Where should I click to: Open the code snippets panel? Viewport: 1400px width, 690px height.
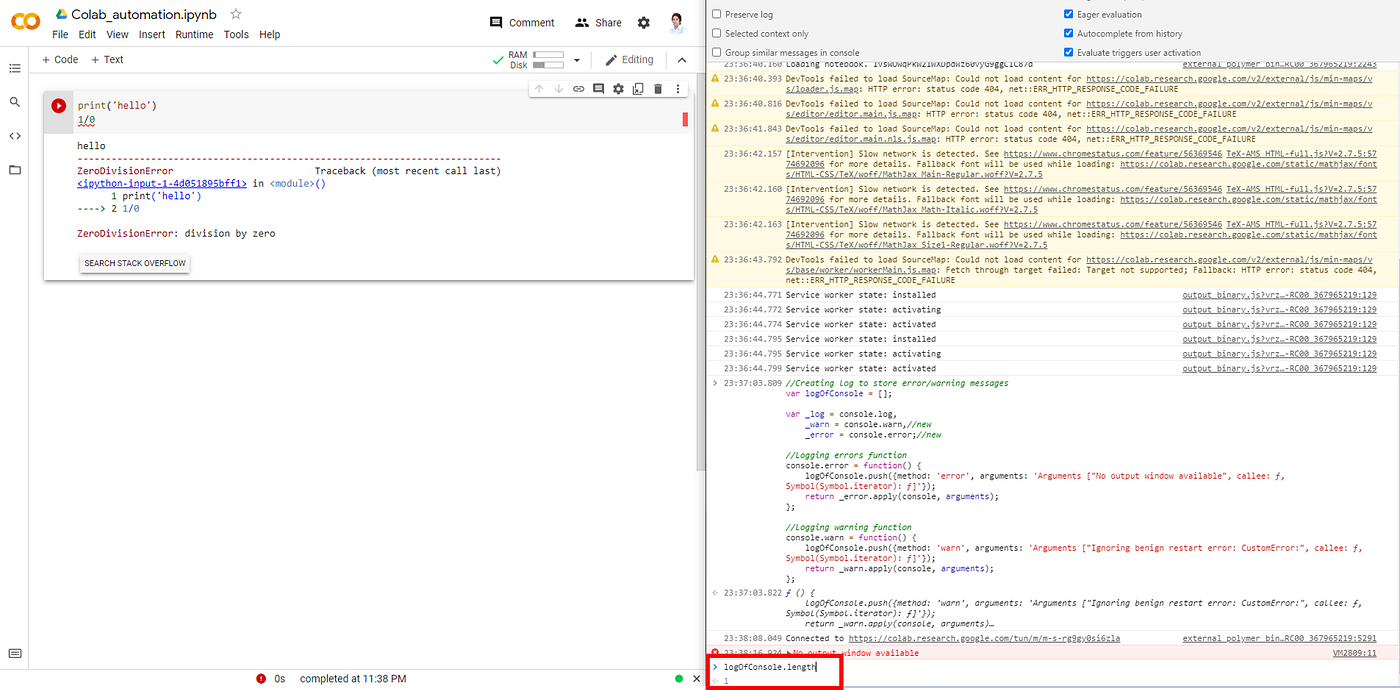pyautogui.click(x=15, y=134)
